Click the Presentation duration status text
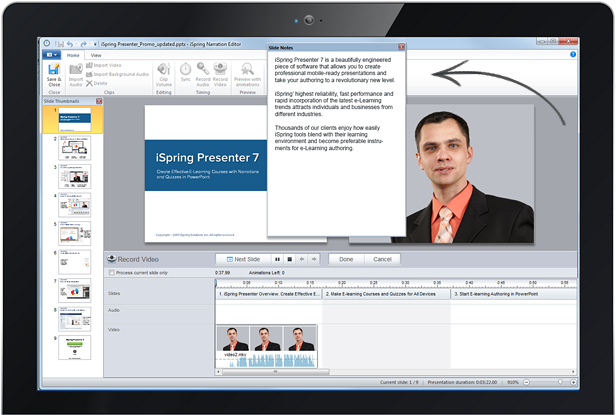Screen dimensions: 616x415 point(462,382)
